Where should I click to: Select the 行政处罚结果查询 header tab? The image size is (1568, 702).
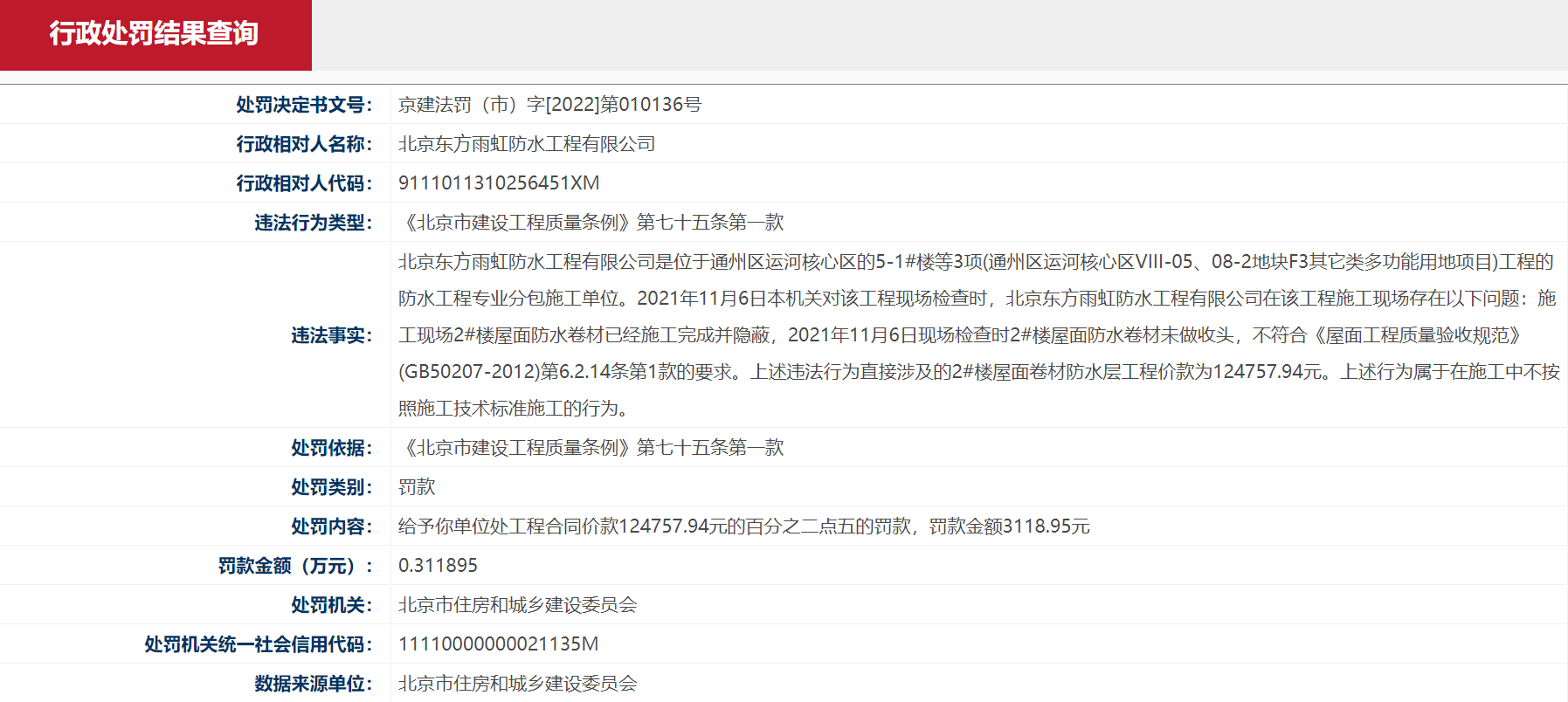coord(155,35)
